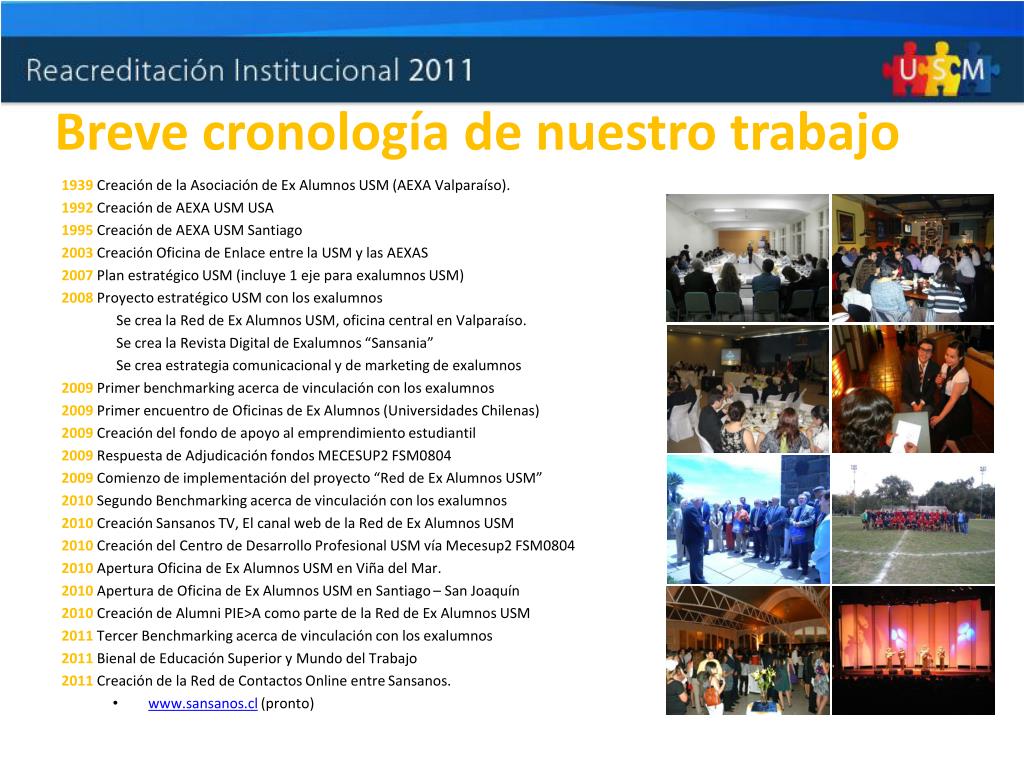The width and height of the screenshot is (1024, 768).
Task: Open the outdoor group in suits photo
Action: 748,520
